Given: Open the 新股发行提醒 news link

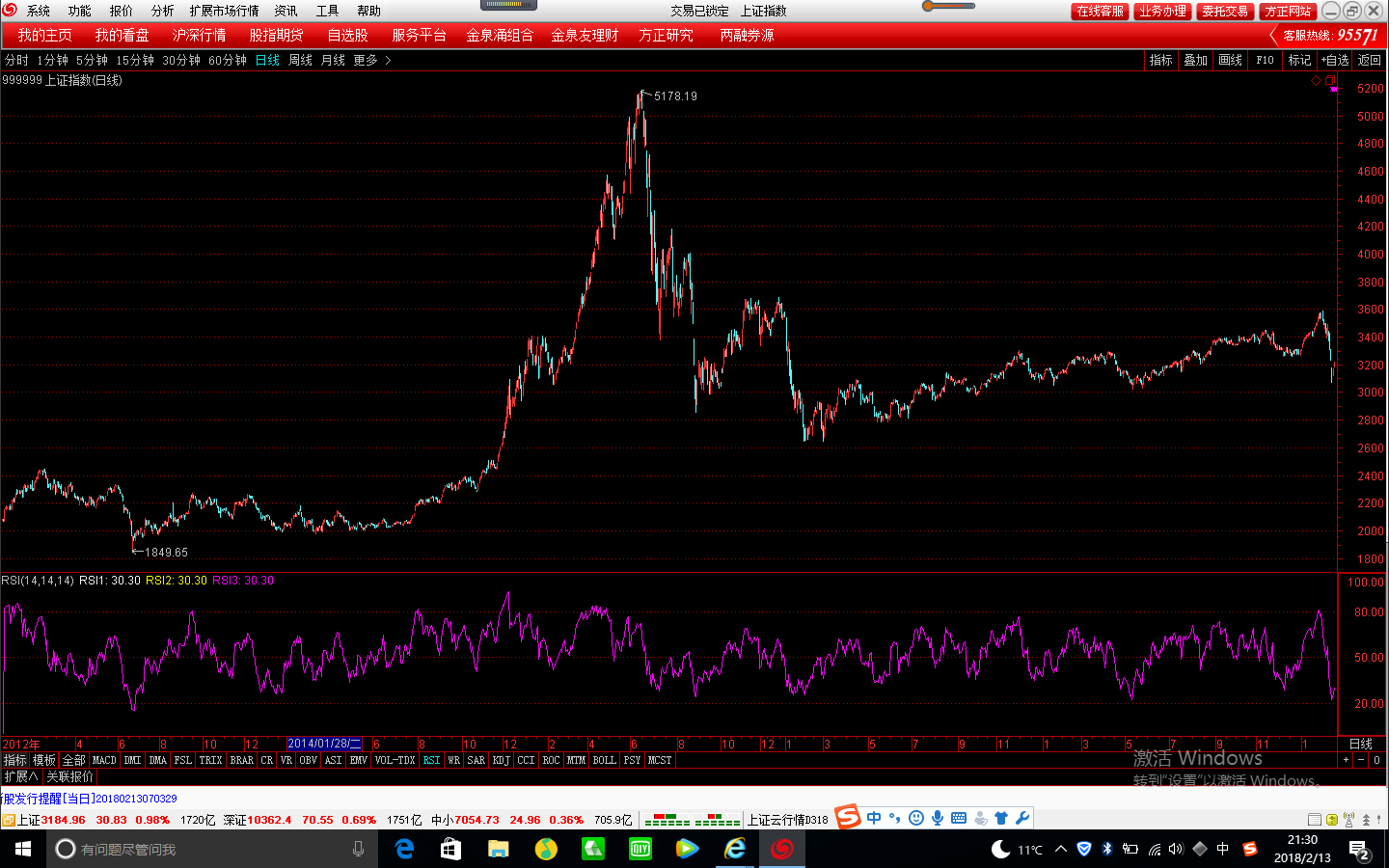Looking at the screenshot, I should point(89,798).
